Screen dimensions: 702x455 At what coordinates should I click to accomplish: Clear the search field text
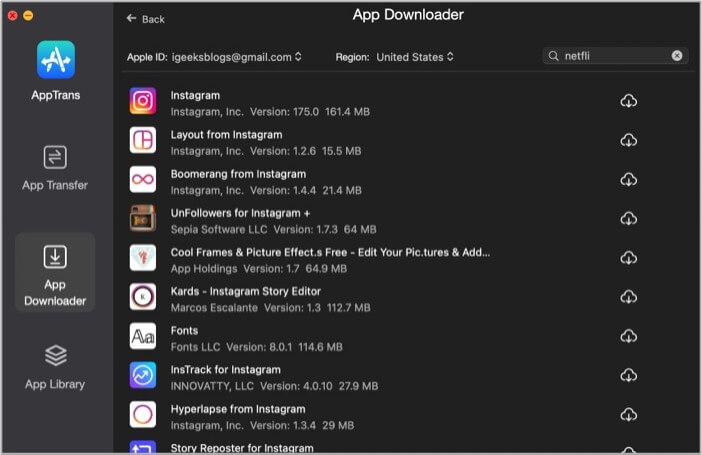tap(677, 56)
